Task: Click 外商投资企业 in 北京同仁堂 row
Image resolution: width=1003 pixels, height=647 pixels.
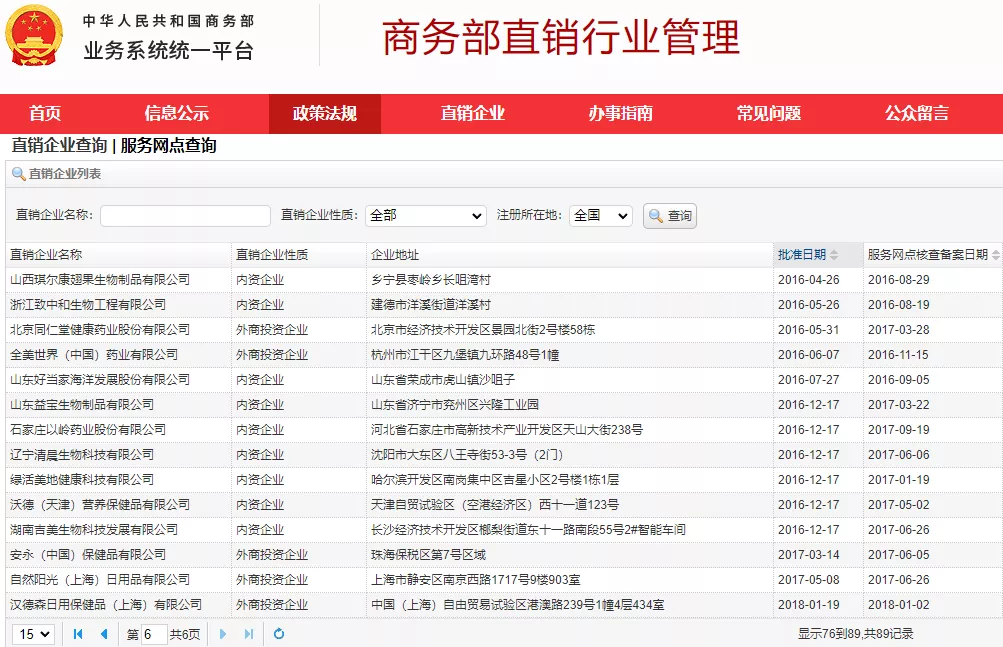Action: (x=272, y=330)
